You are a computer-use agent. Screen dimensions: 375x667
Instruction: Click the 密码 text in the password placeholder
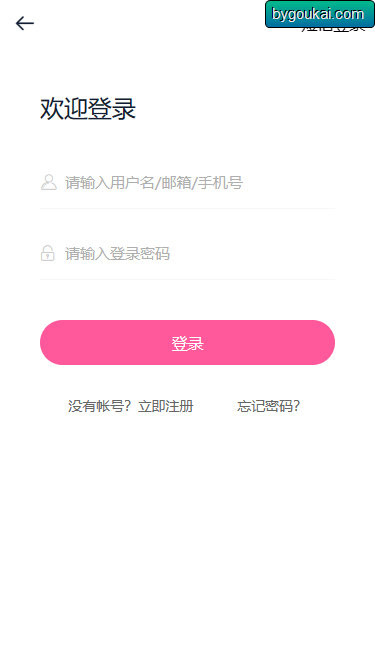155,254
